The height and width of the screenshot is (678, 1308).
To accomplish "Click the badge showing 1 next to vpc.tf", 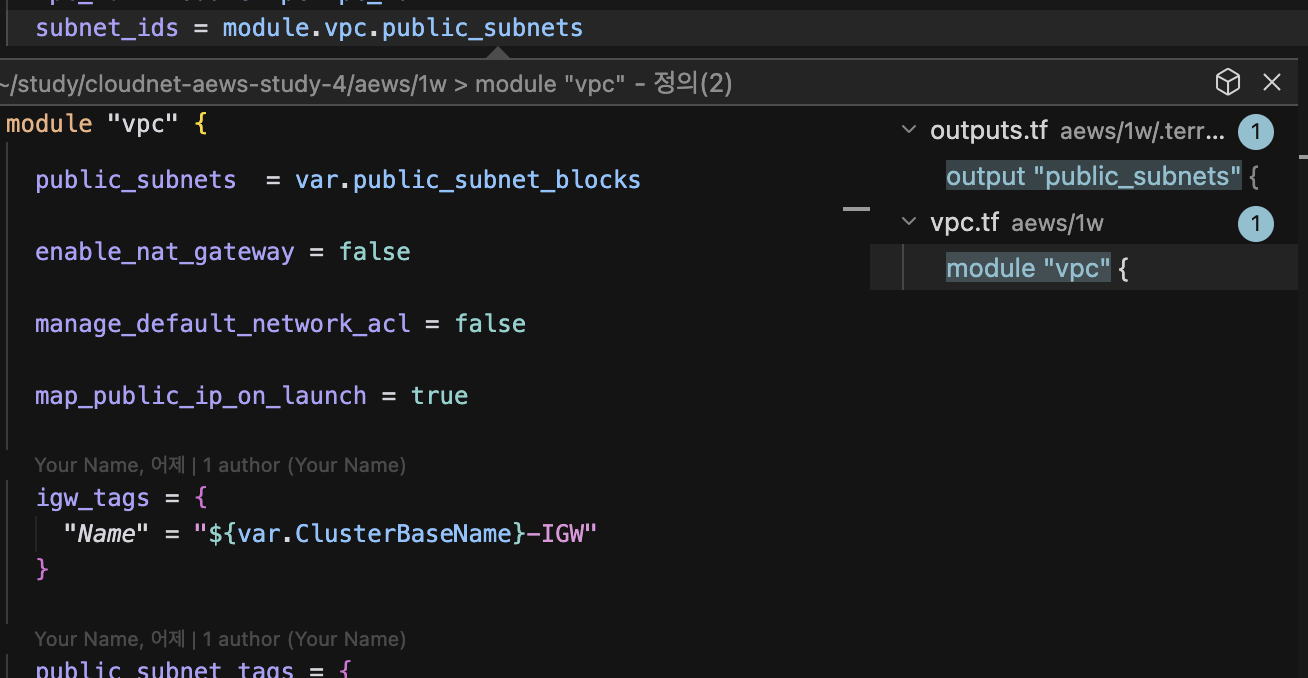I will pos(1256,223).
